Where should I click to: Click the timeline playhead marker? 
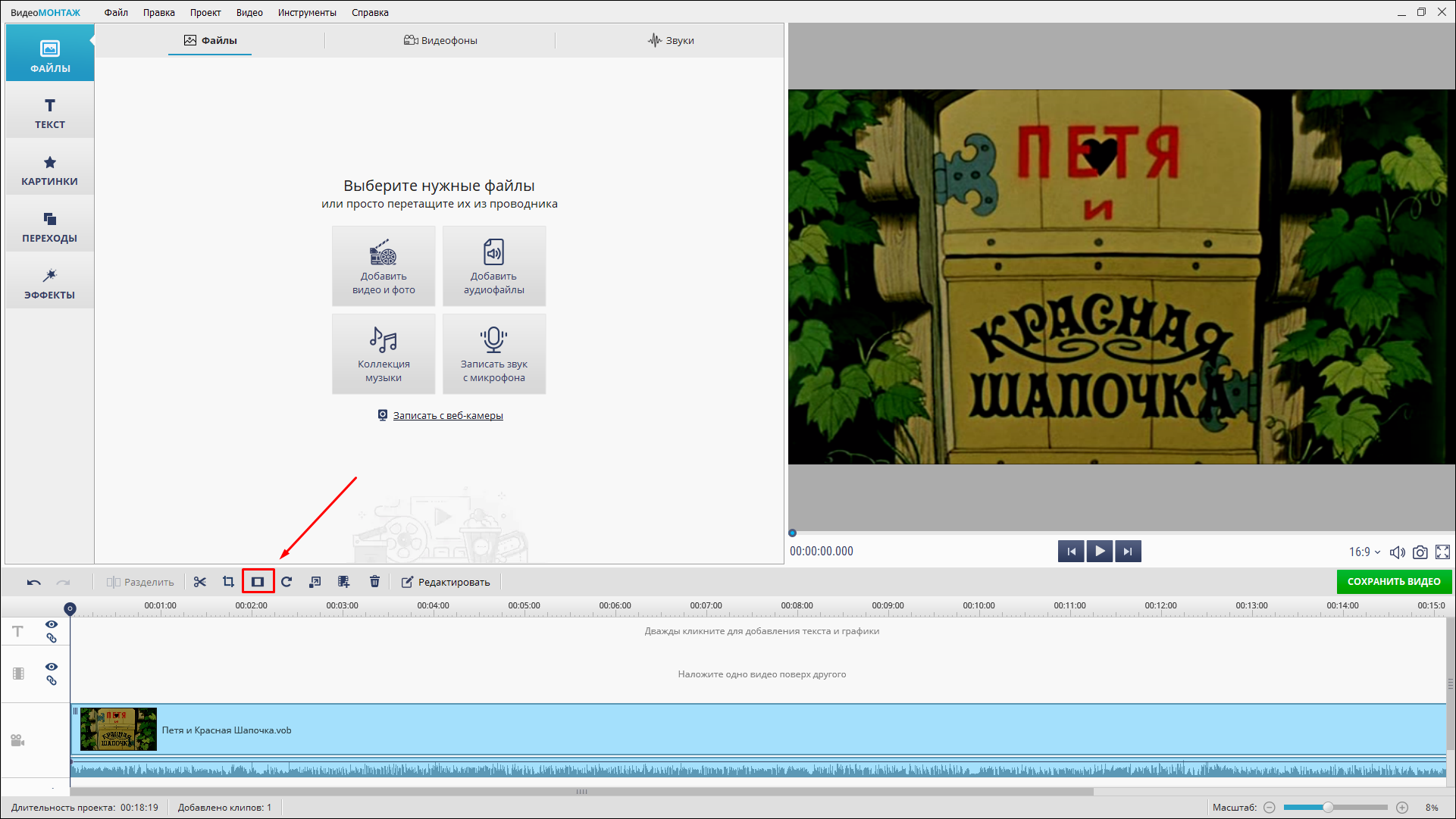(x=70, y=608)
